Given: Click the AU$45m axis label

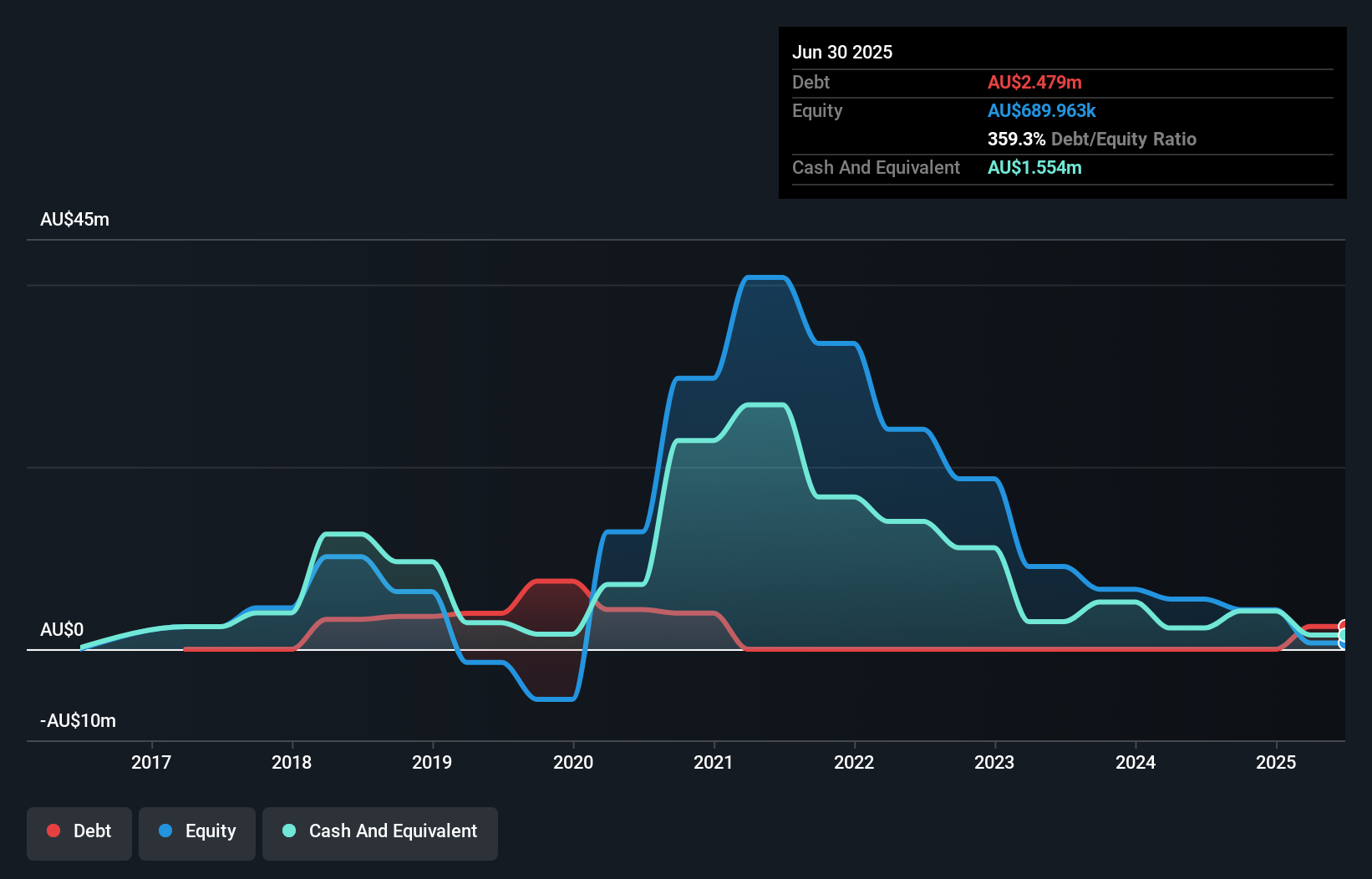Looking at the screenshot, I should click(75, 219).
